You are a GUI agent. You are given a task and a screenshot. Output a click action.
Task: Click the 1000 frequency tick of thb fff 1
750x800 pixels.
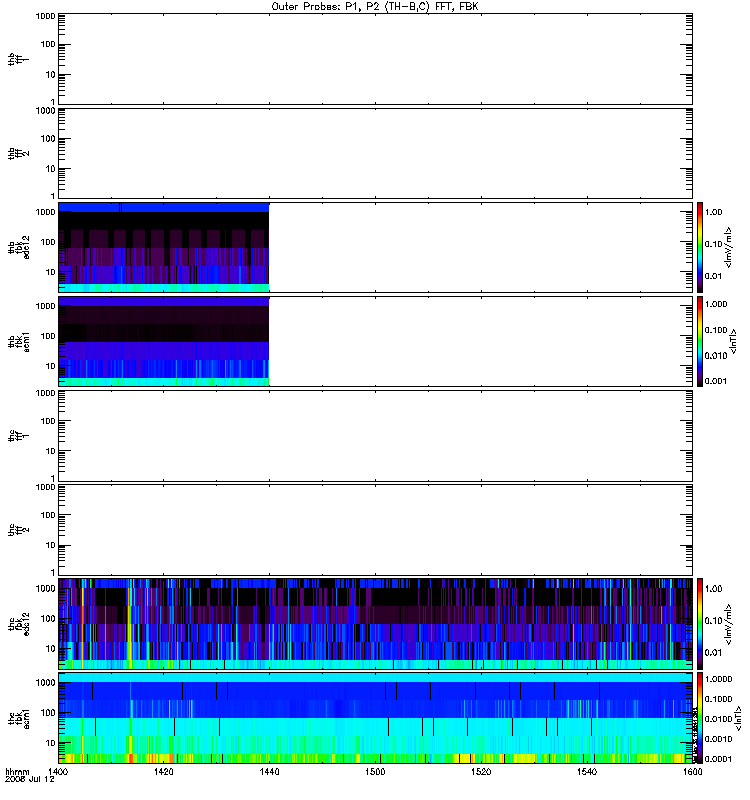click(45, 16)
